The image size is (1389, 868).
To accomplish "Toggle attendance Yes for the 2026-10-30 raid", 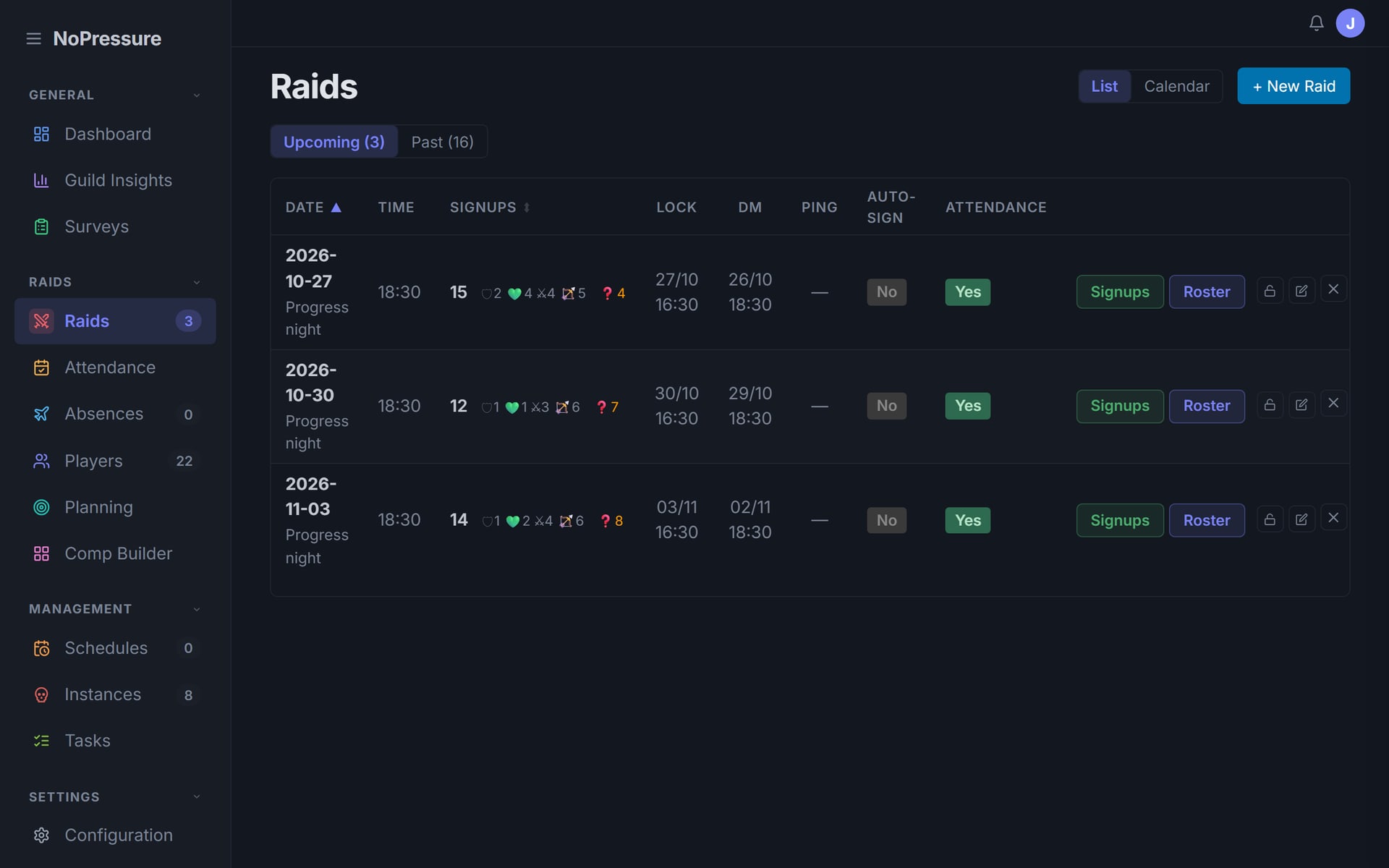I will click(967, 406).
